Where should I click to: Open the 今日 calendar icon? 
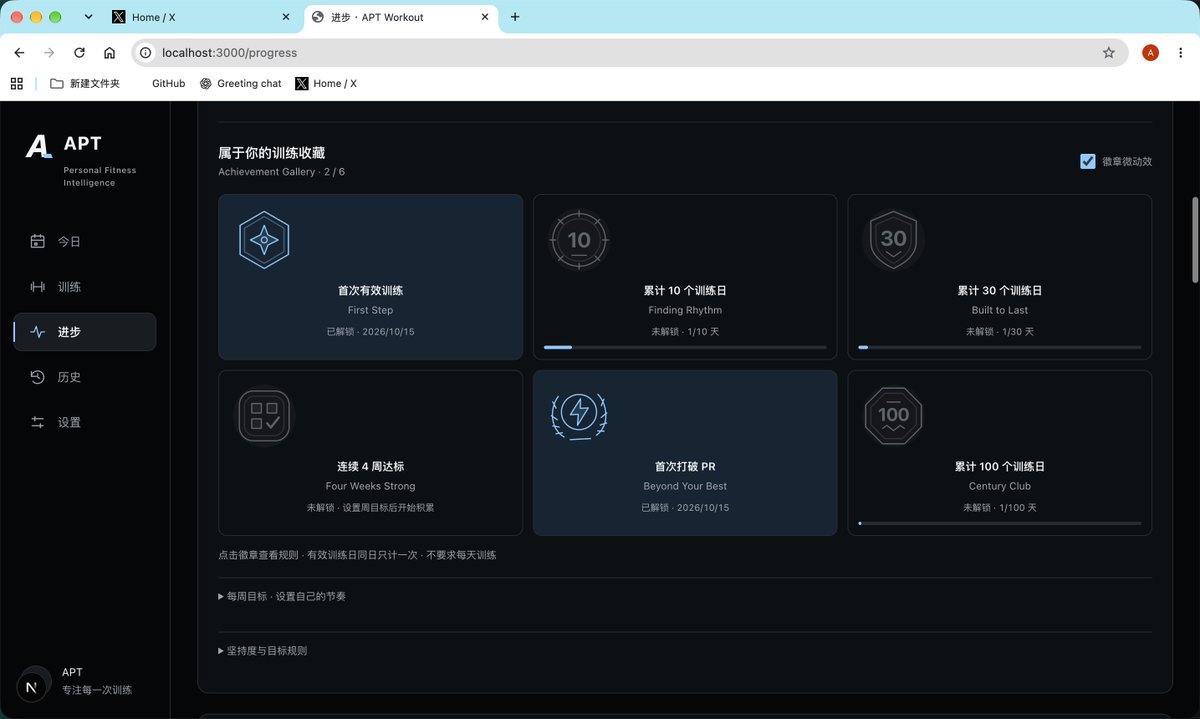click(38, 241)
